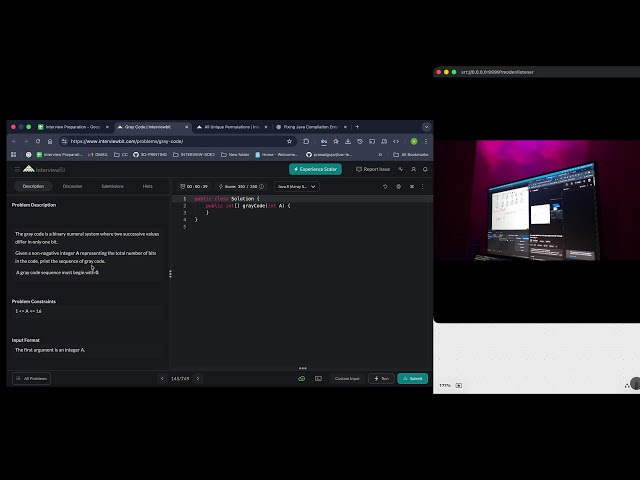Run the code with Run button
Image resolution: width=640 pixels, height=480 pixels.
381,379
